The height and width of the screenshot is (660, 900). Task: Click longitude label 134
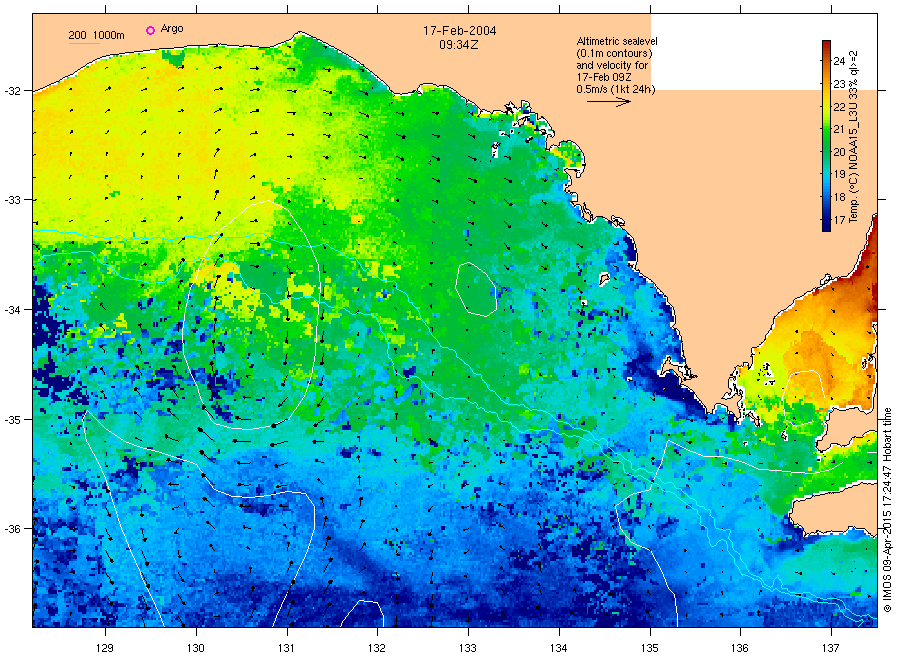558,648
